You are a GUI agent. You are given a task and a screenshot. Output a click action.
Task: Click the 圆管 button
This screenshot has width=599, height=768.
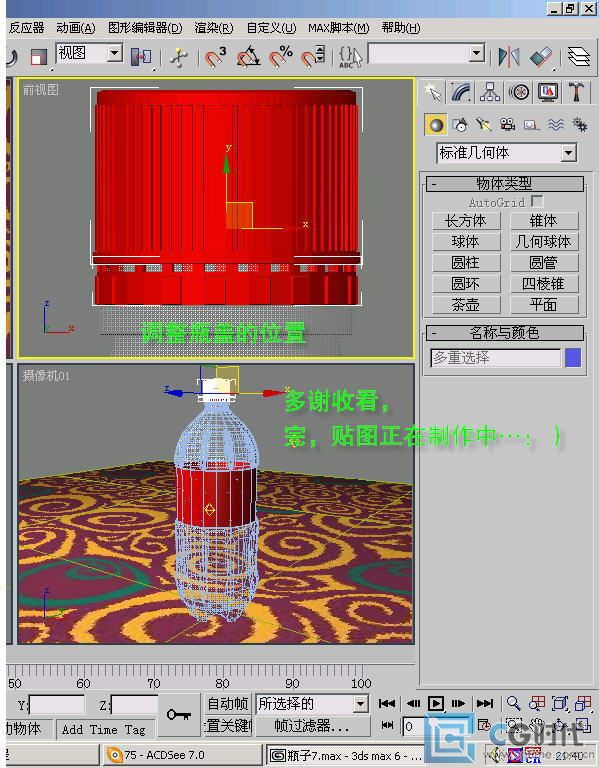544,263
